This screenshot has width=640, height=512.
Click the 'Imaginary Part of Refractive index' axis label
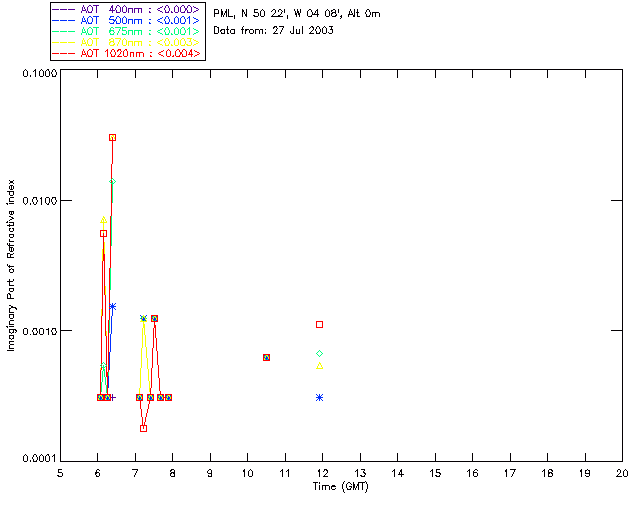(11, 265)
